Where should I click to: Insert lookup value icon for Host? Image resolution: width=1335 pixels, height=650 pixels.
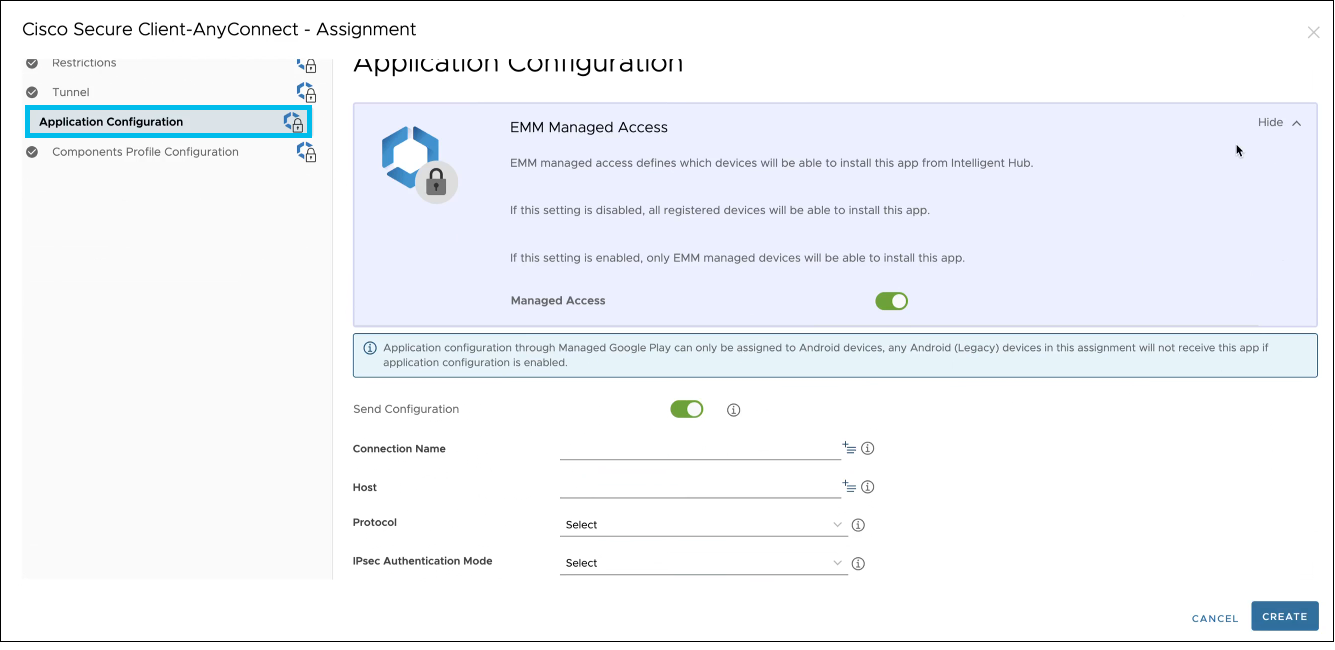(x=849, y=486)
